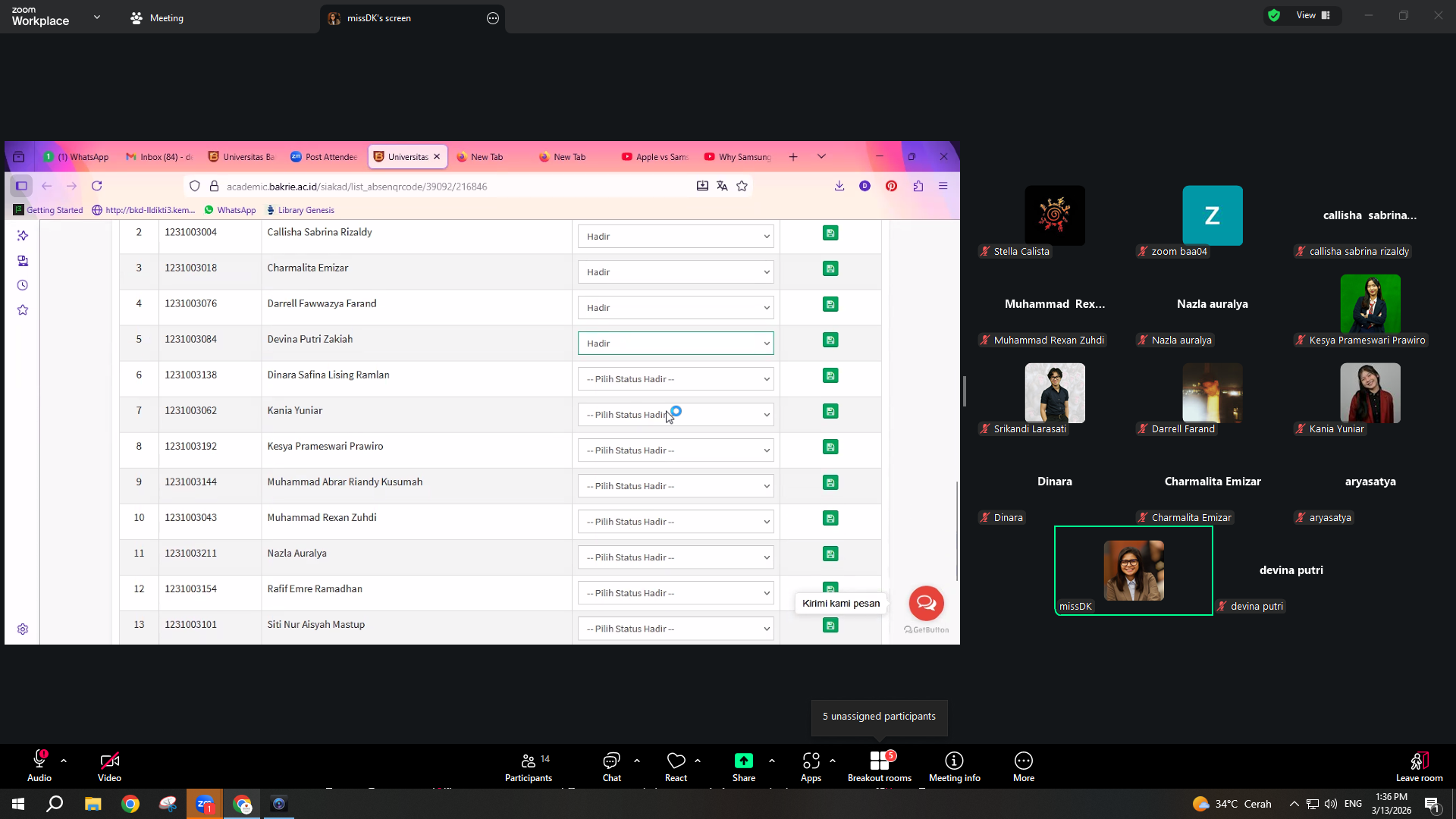Open status dropdown for Rafif Emre Ramadhan
This screenshot has height=819, width=1456.
point(676,593)
